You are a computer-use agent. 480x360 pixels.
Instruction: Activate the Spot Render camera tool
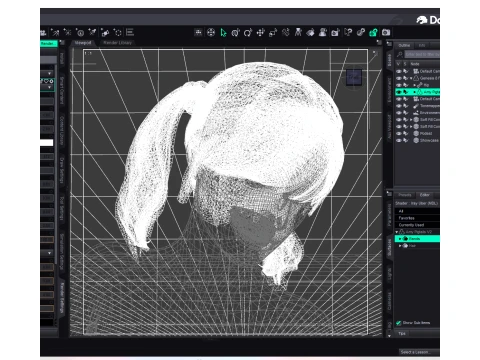335,32
